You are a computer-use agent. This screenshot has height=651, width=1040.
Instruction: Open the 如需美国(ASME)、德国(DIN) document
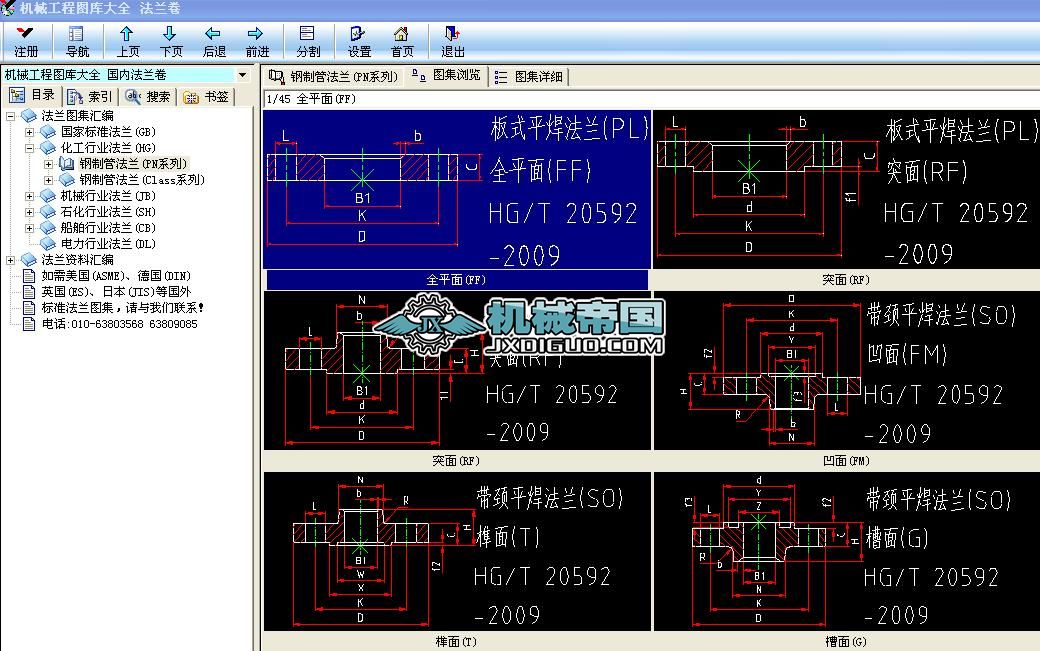[116, 275]
